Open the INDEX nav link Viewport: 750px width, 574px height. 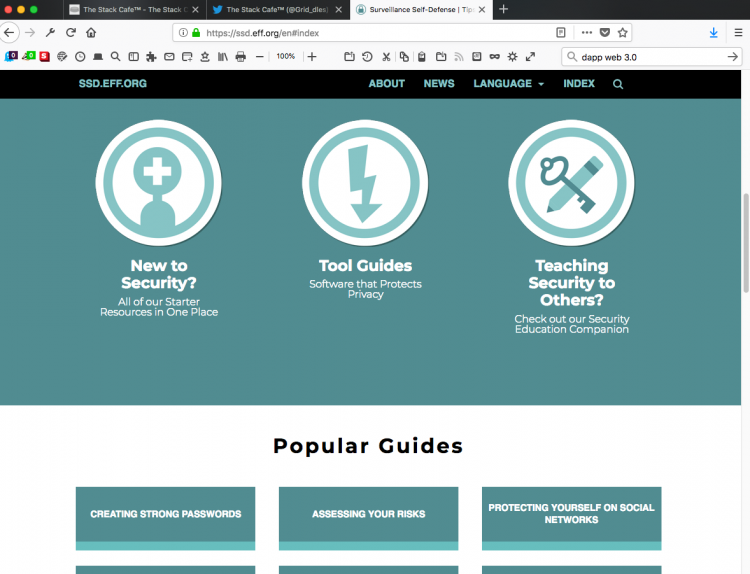pyautogui.click(x=579, y=84)
